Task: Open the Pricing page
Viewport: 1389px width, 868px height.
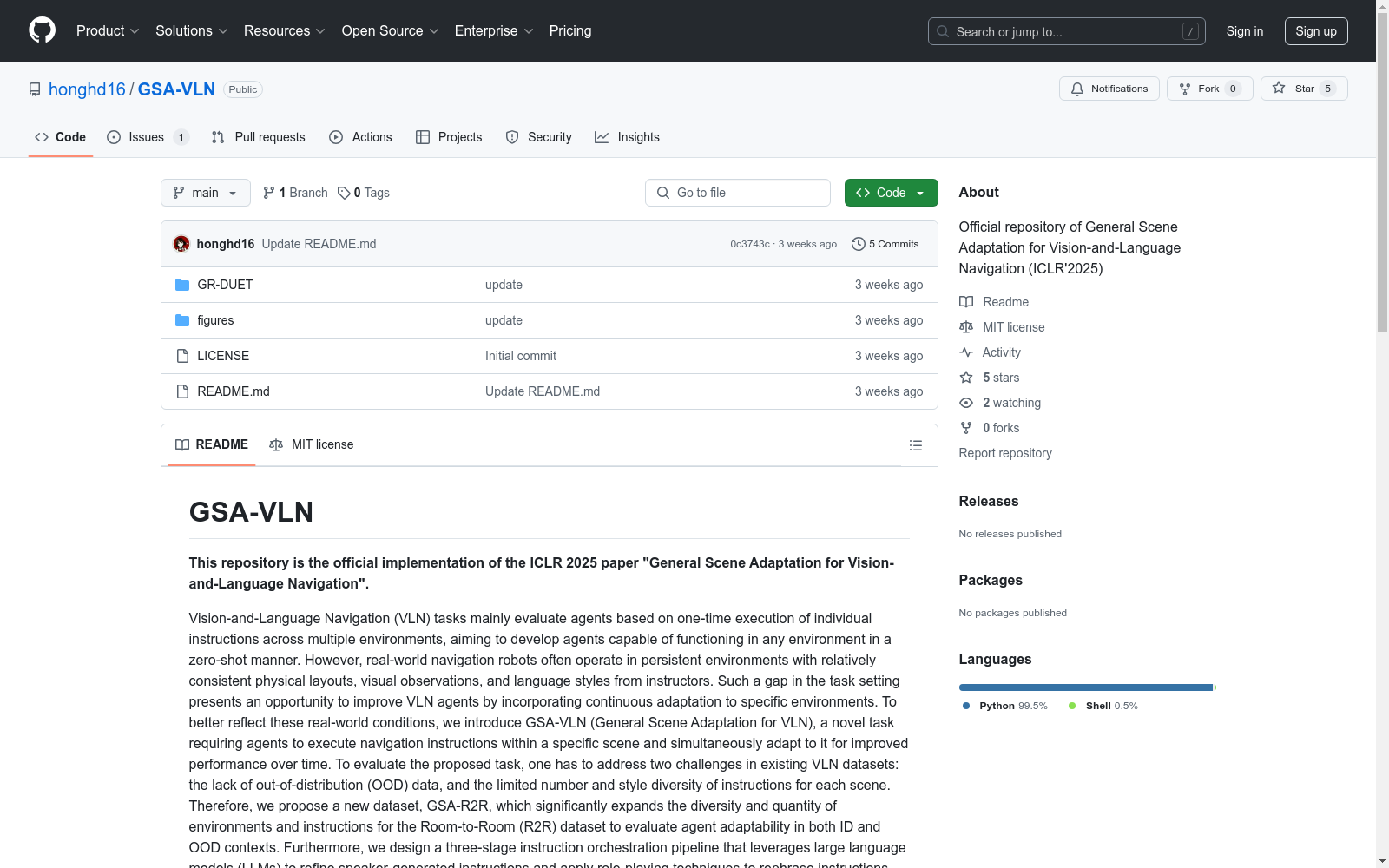Action: click(x=570, y=31)
